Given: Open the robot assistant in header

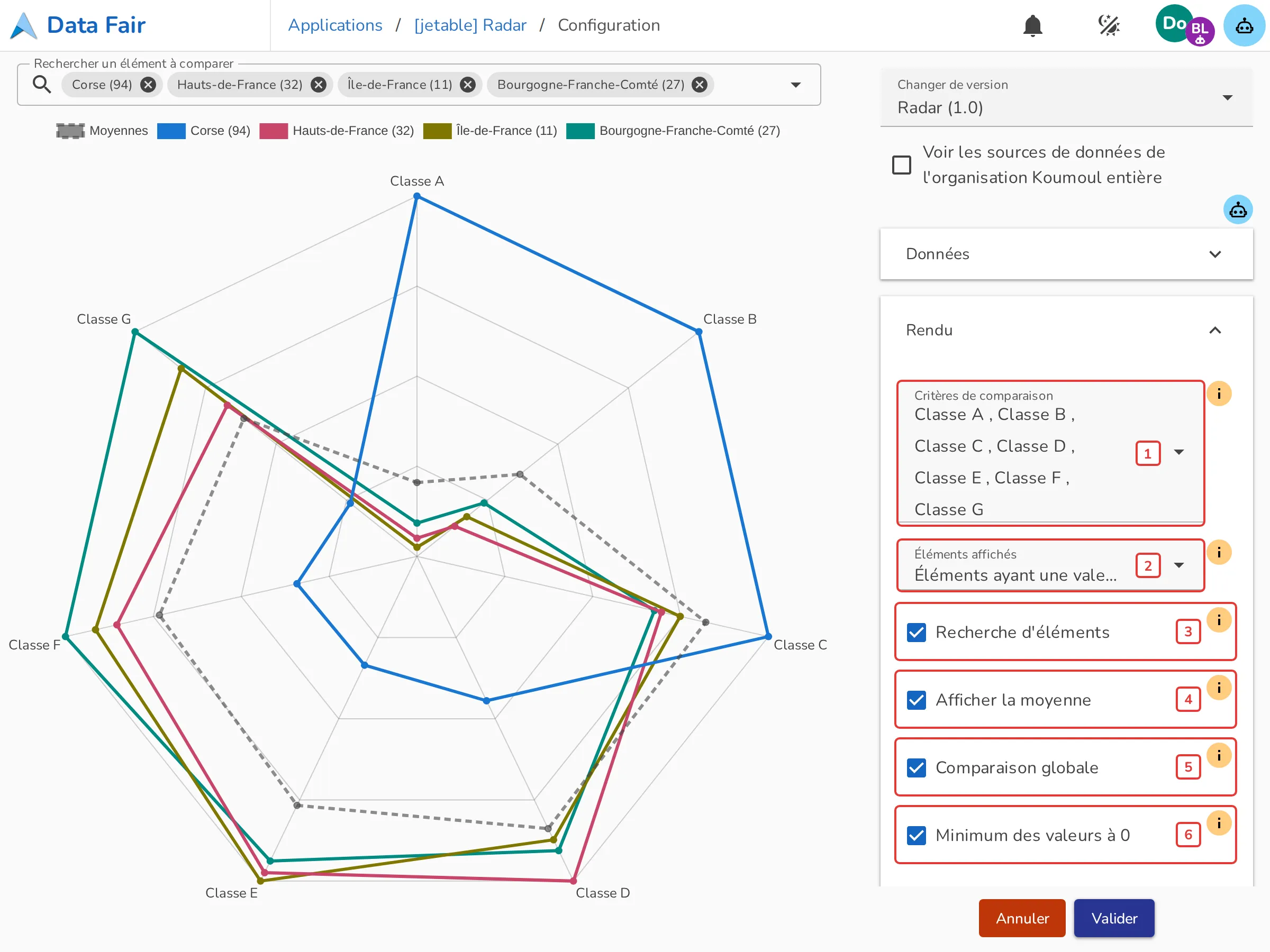Looking at the screenshot, I should [x=1244, y=25].
